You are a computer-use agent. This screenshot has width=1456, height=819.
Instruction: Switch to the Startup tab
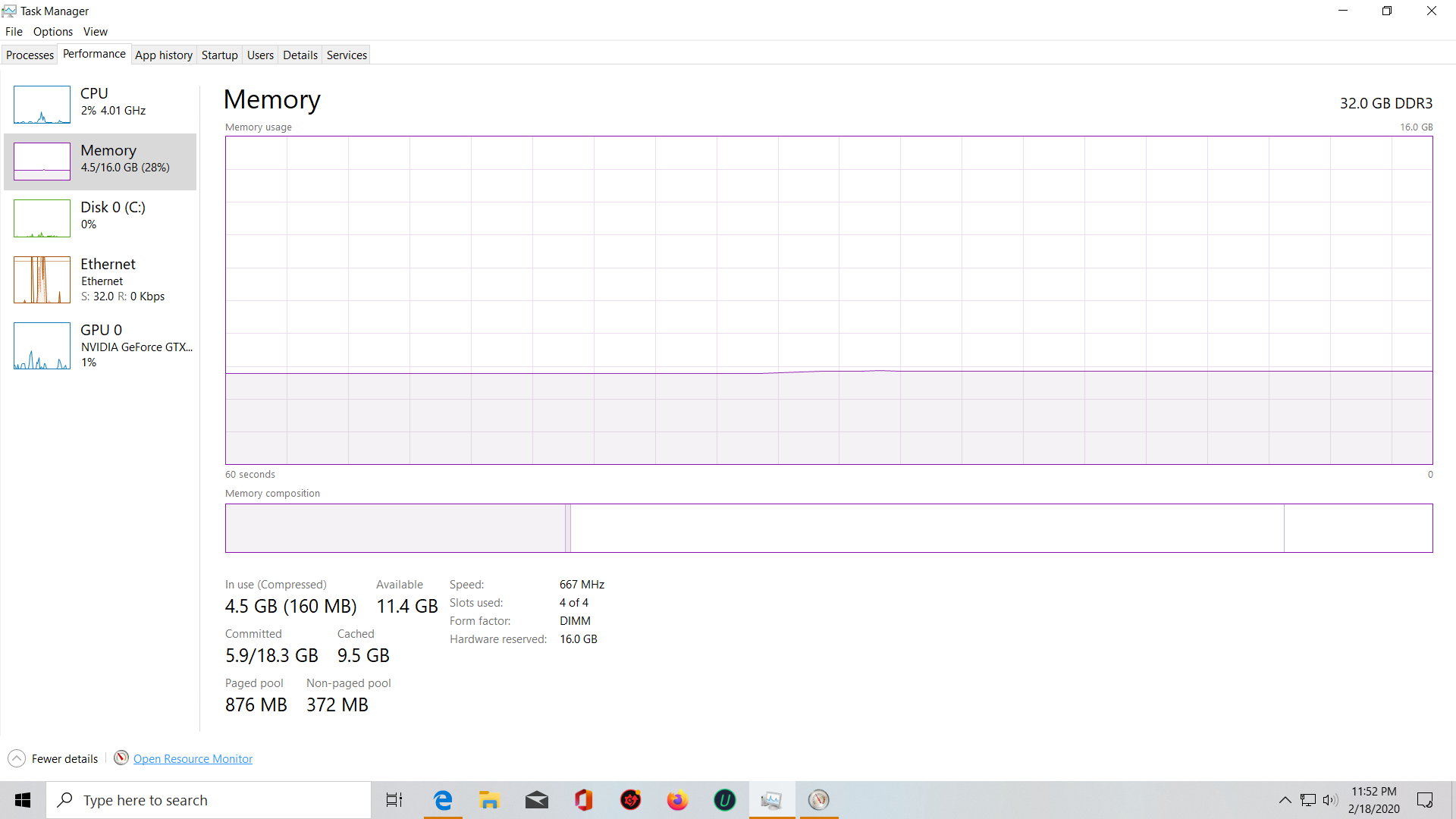[219, 55]
